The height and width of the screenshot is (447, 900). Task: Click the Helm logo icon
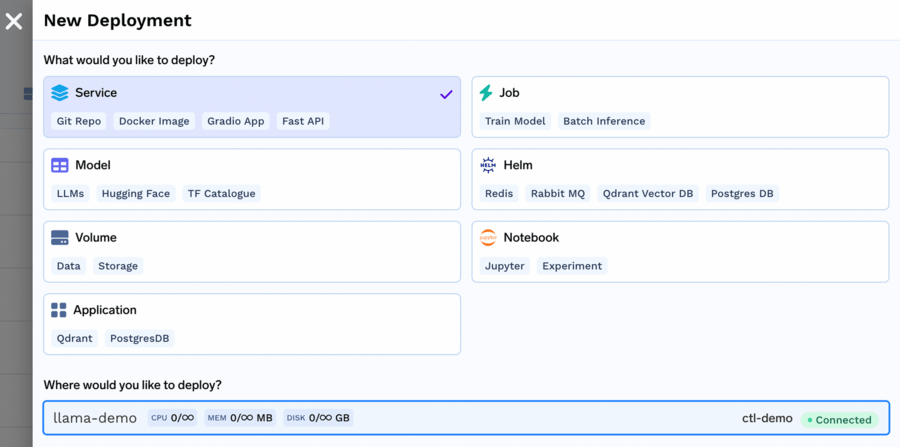(488, 165)
